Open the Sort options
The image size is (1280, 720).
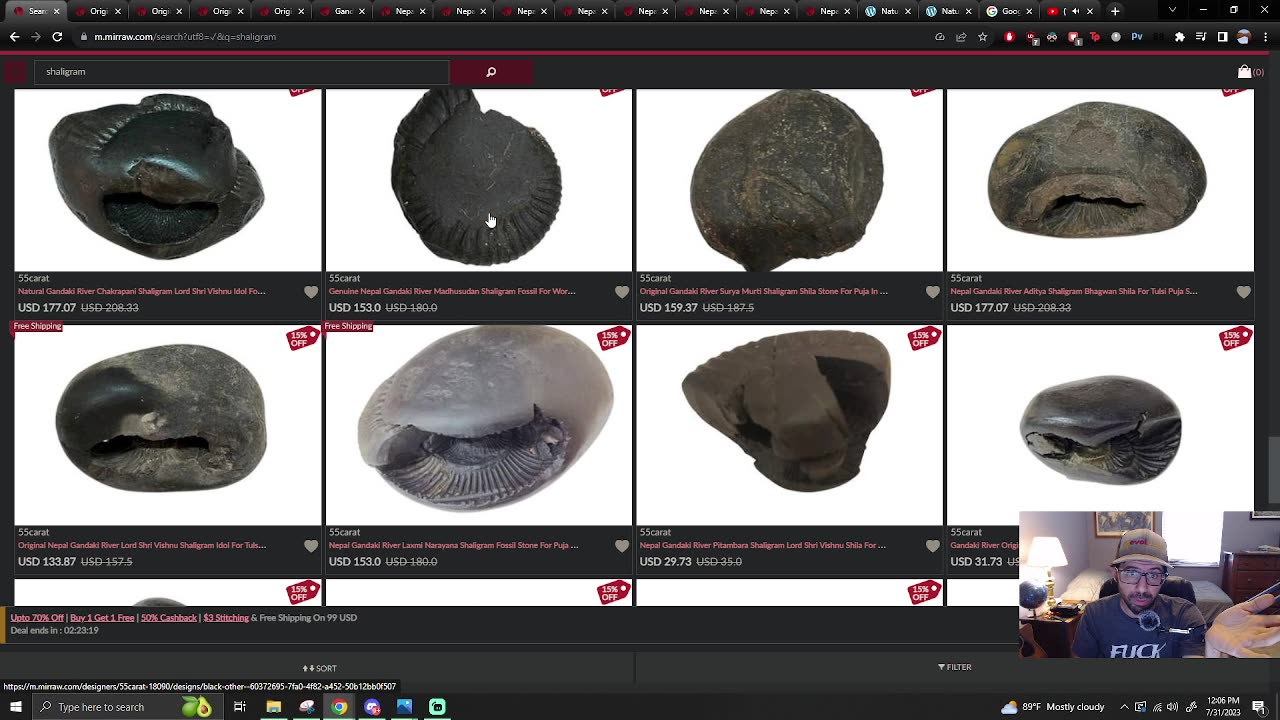320,668
